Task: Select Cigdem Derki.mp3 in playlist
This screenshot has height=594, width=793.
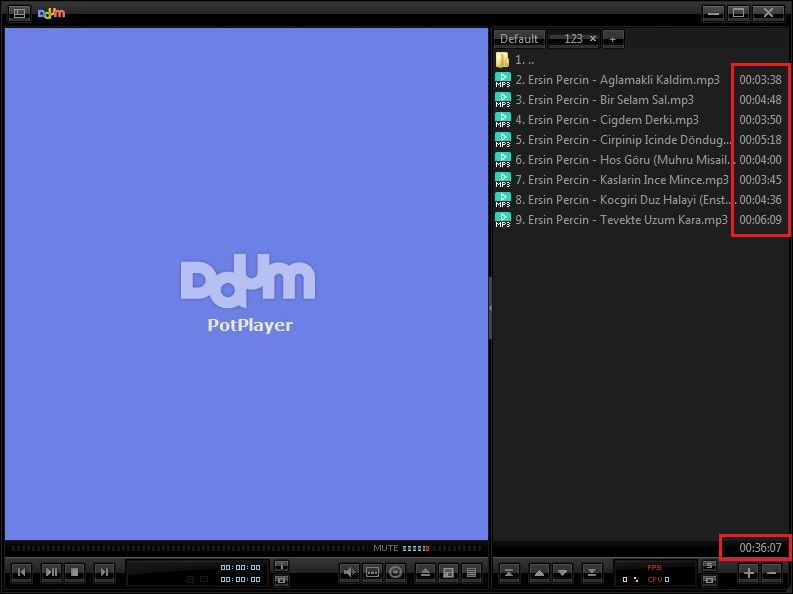Action: tap(639, 120)
